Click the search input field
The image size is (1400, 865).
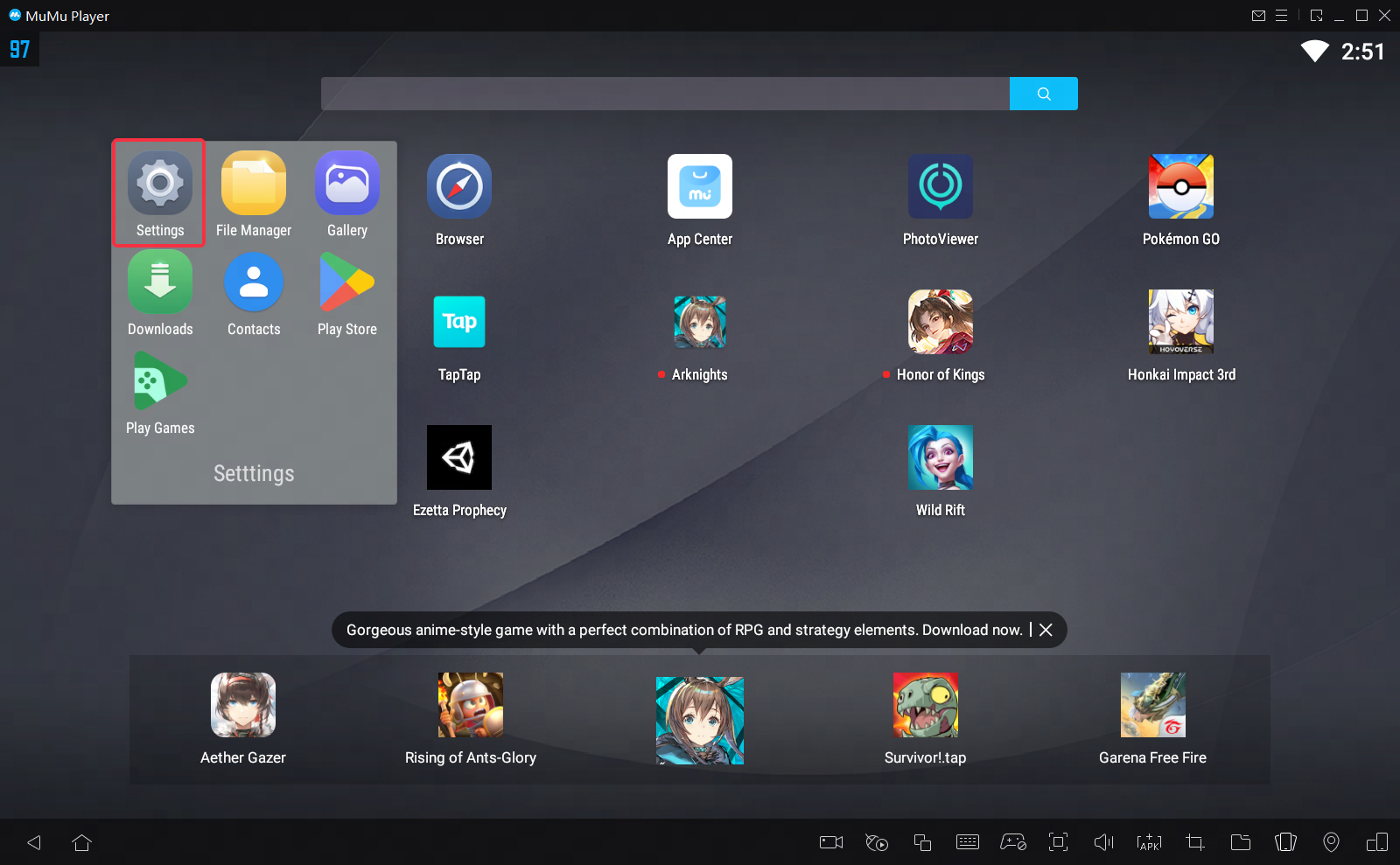pos(665,94)
